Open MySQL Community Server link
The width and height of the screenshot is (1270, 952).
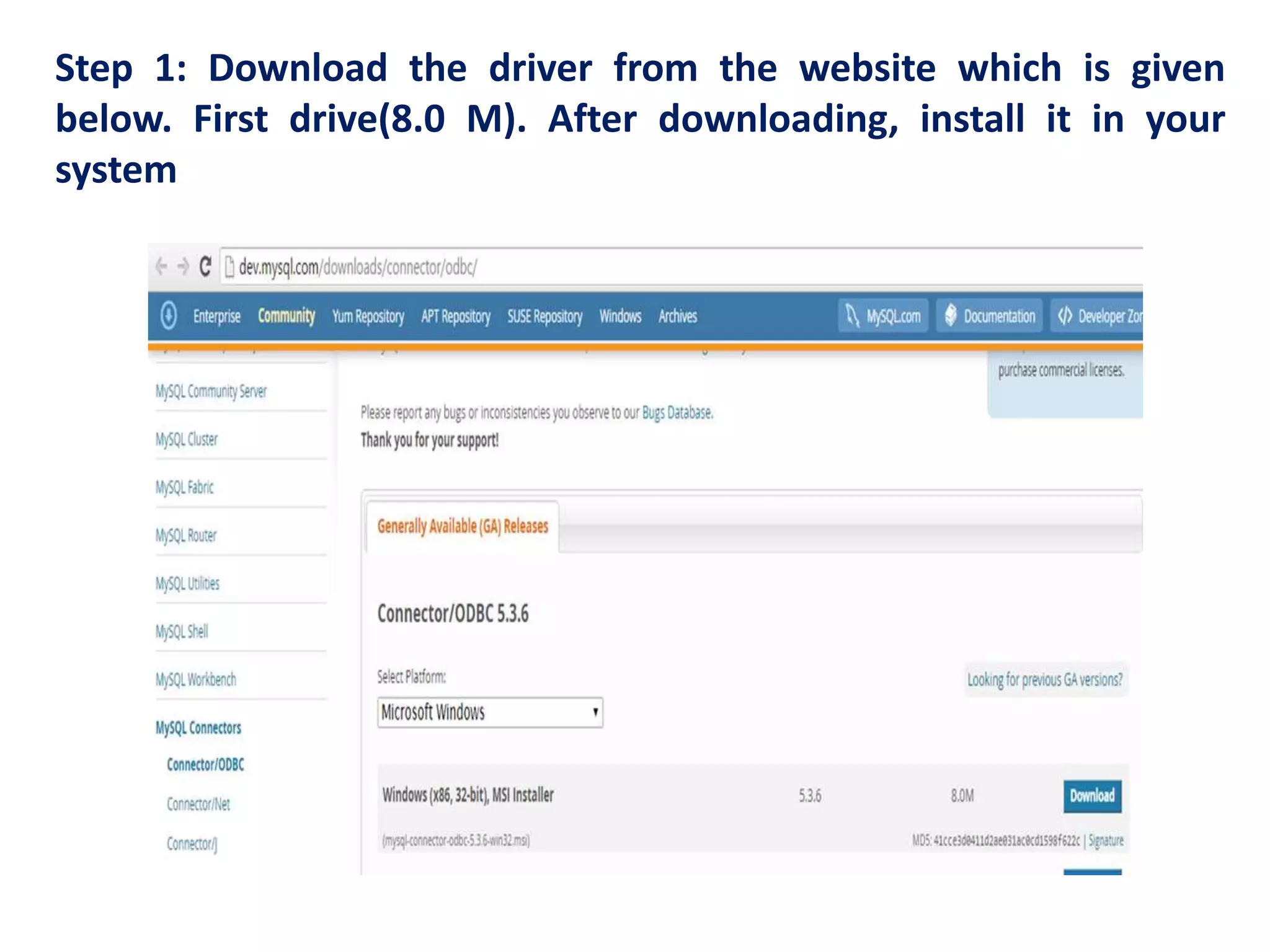tap(211, 391)
